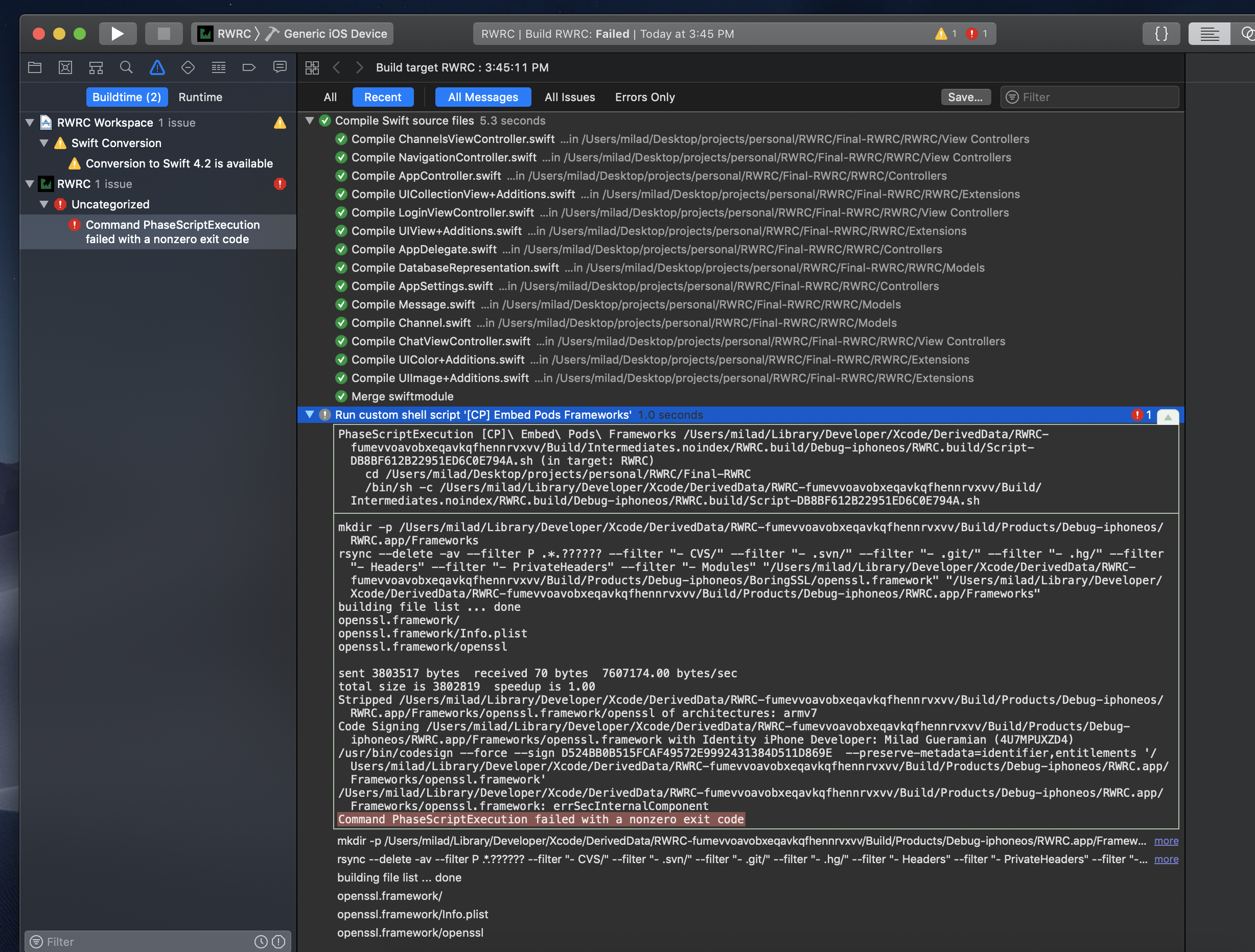Collapse the Embed Pods Frameworks script step

point(310,415)
